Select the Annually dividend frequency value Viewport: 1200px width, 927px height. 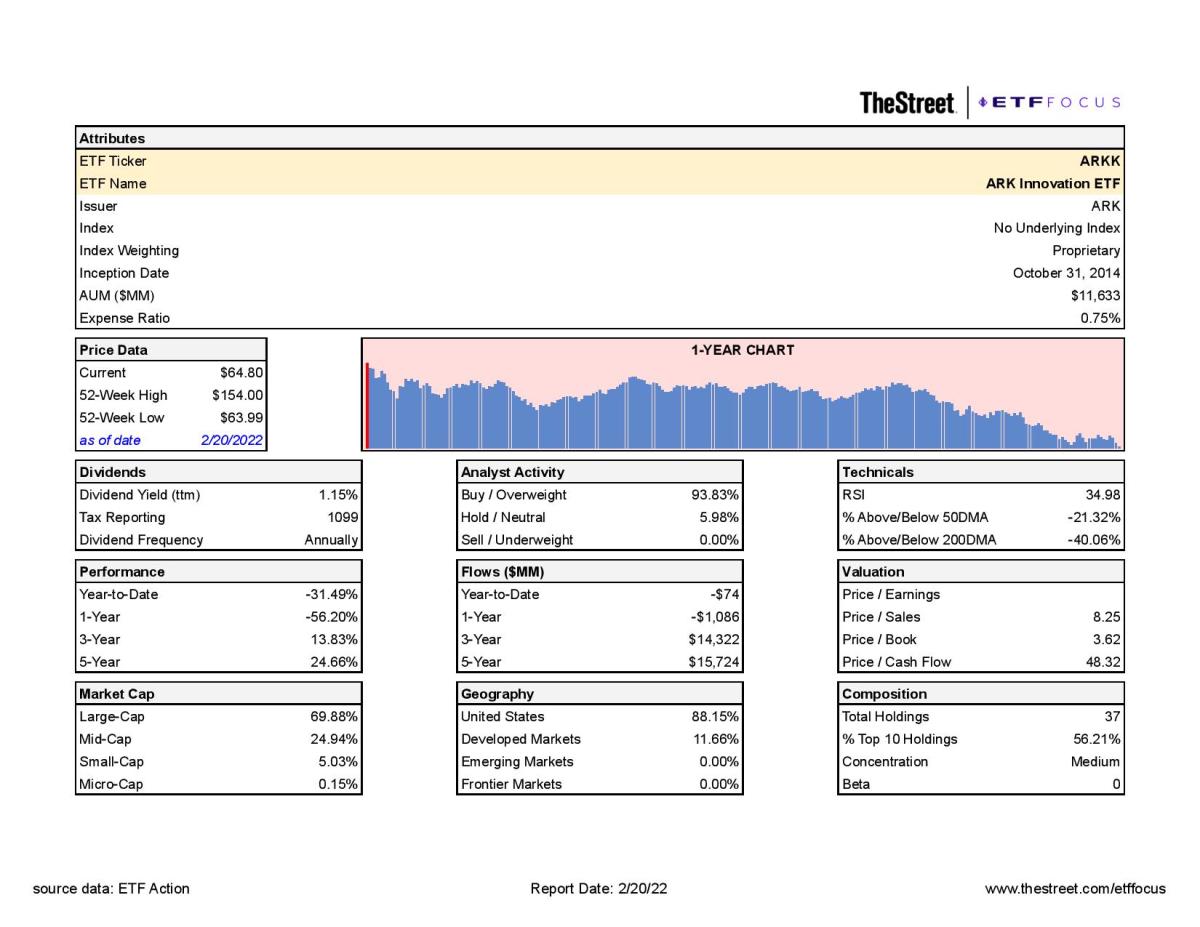[x=332, y=540]
